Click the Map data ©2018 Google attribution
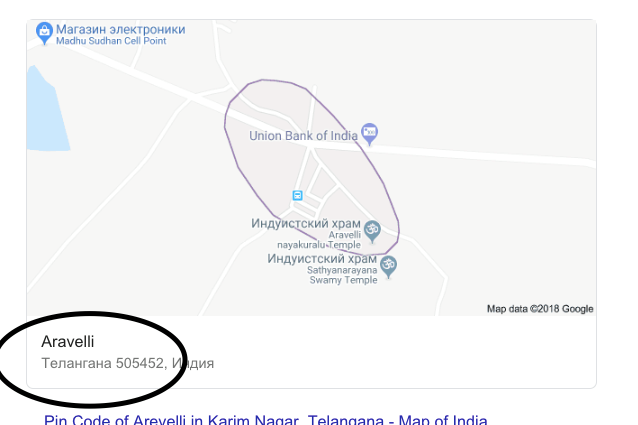 540,309
